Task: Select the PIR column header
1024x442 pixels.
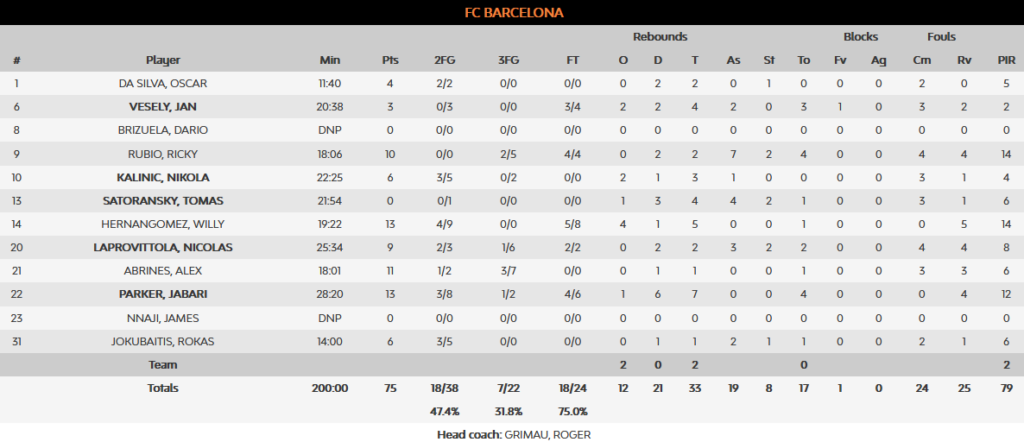Action: (x=1007, y=59)
